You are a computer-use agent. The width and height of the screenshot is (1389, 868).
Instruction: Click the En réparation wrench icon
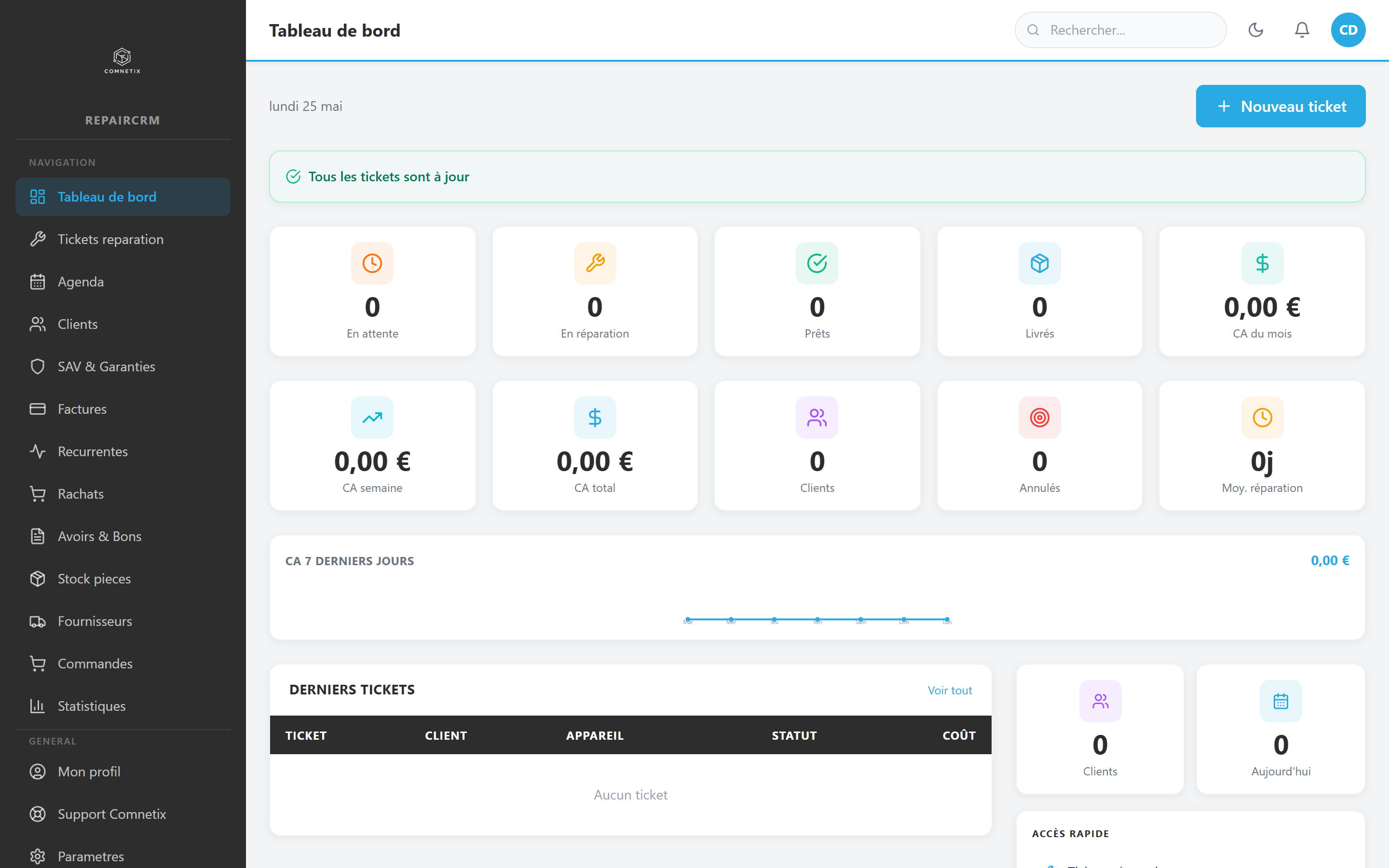(595, 263)
